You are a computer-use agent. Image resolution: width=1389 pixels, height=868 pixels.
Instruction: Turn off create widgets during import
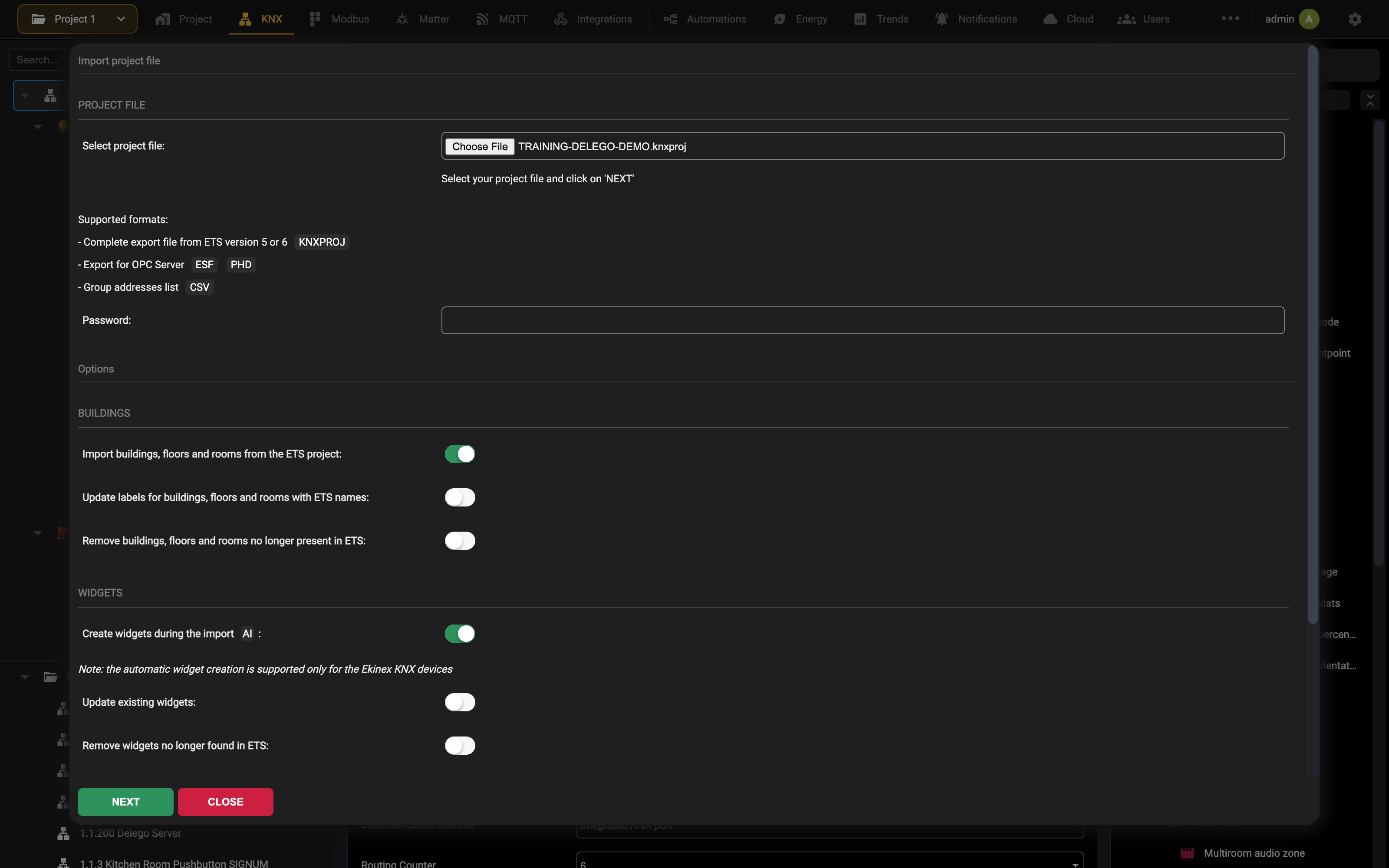coord(460,634)
